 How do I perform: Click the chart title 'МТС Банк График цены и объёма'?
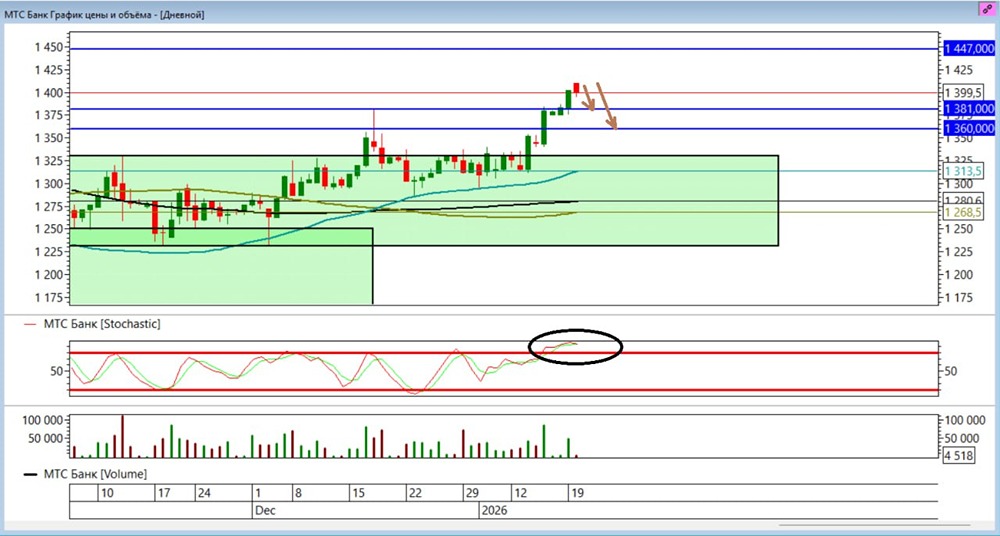click(77, 13)
